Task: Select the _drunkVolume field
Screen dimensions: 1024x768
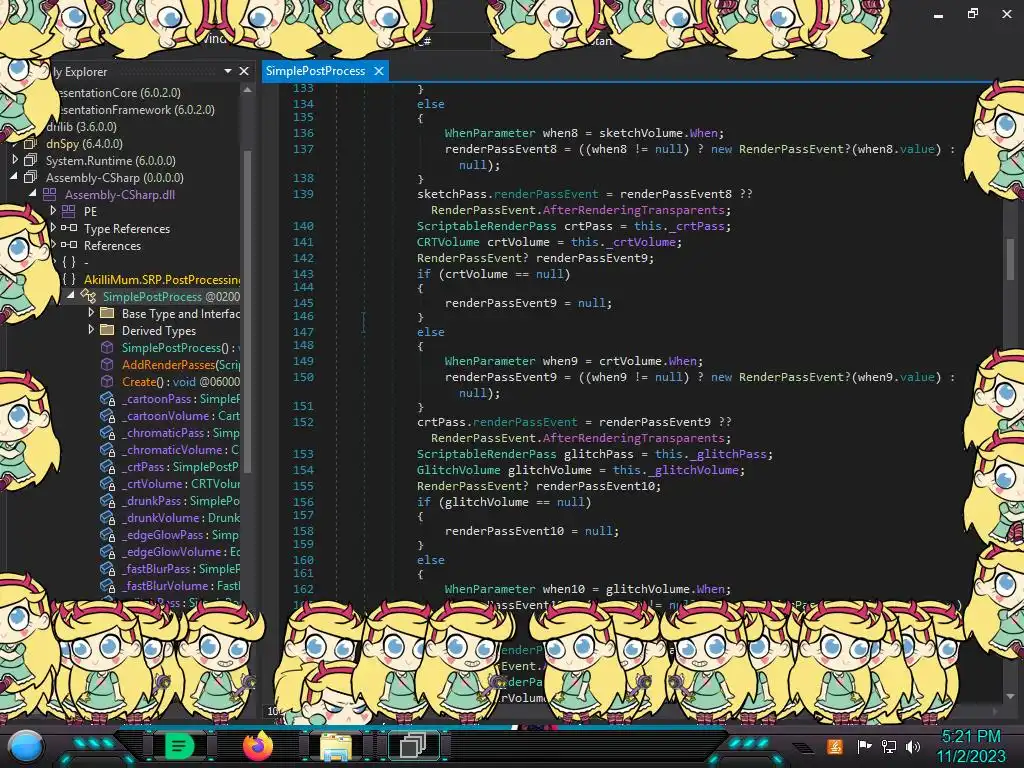Action: coord(181,517)
